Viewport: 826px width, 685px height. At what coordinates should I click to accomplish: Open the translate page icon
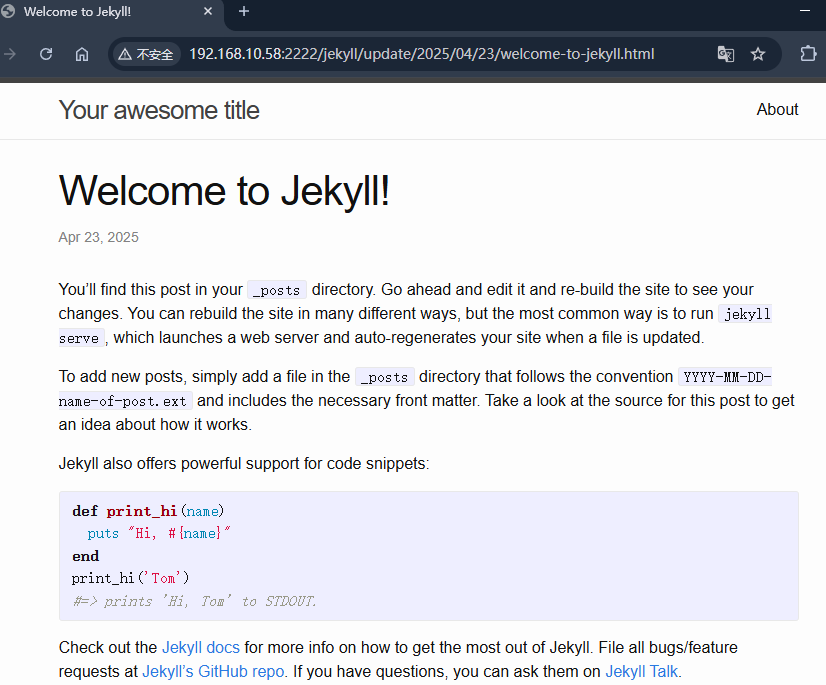click(x=725, y=54)
